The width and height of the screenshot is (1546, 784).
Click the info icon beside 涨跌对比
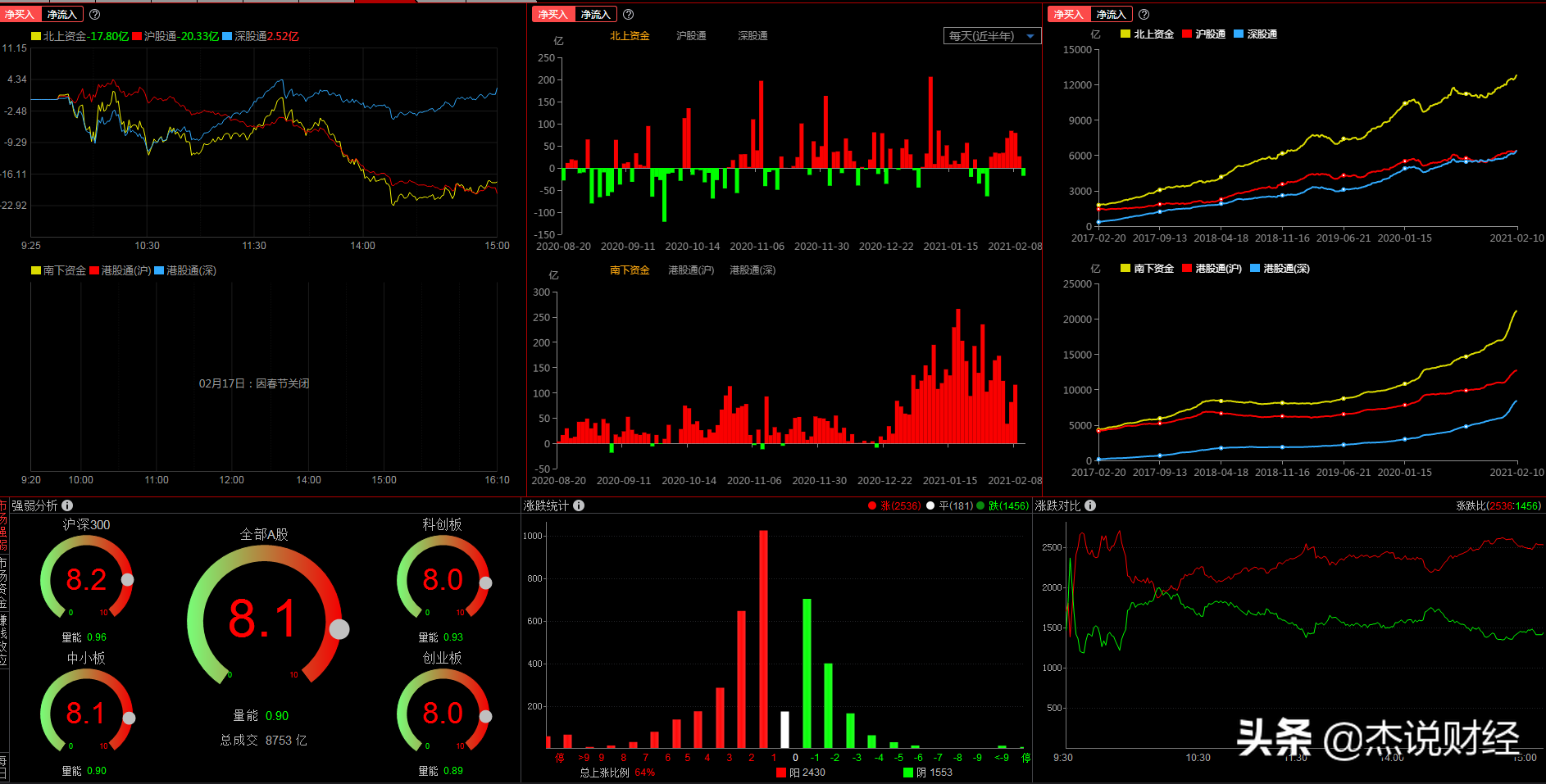[x=1090, y=505]
